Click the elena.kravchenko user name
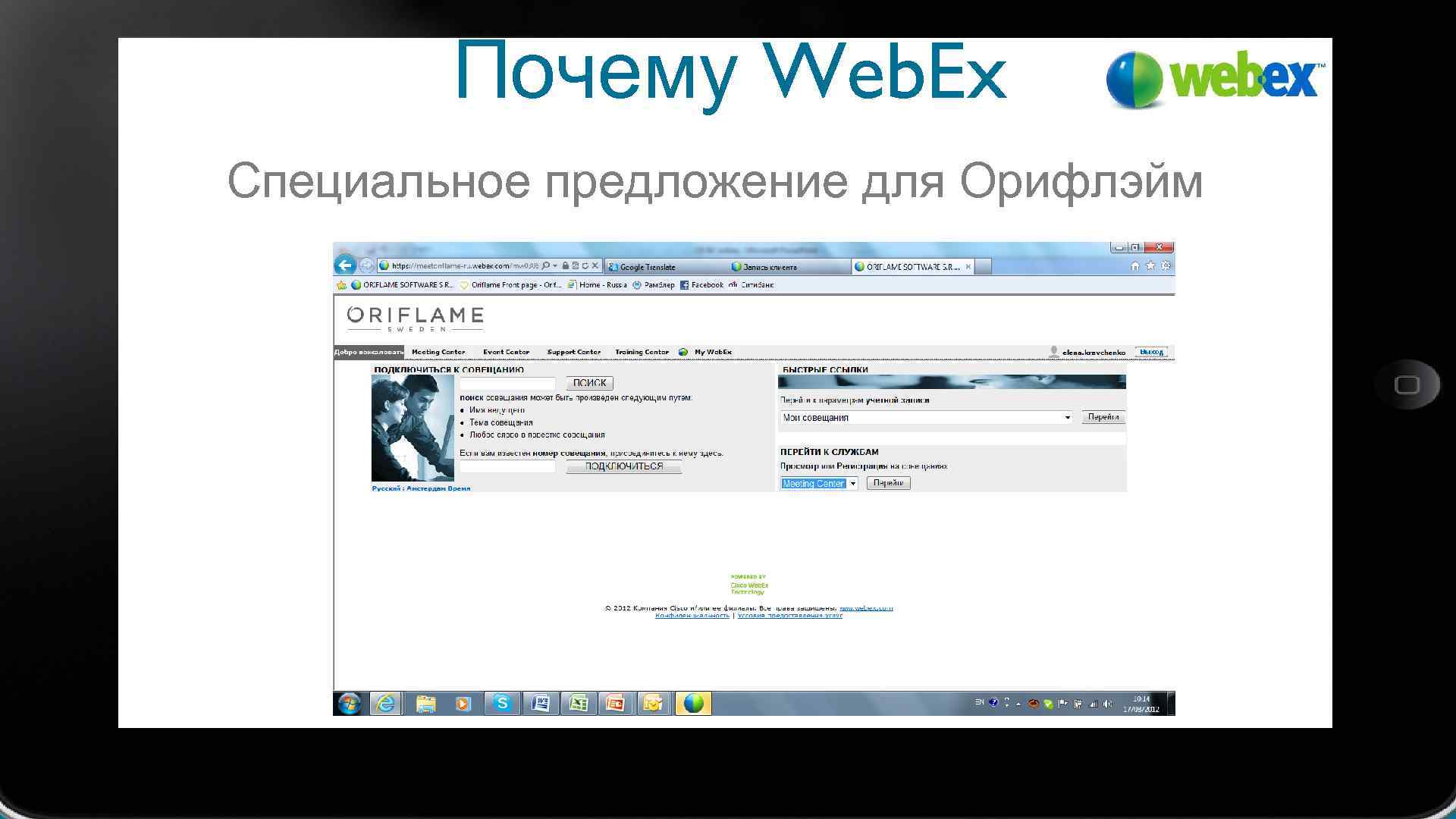Viewport: 1456px width, 819px height. pos(1094,352)
